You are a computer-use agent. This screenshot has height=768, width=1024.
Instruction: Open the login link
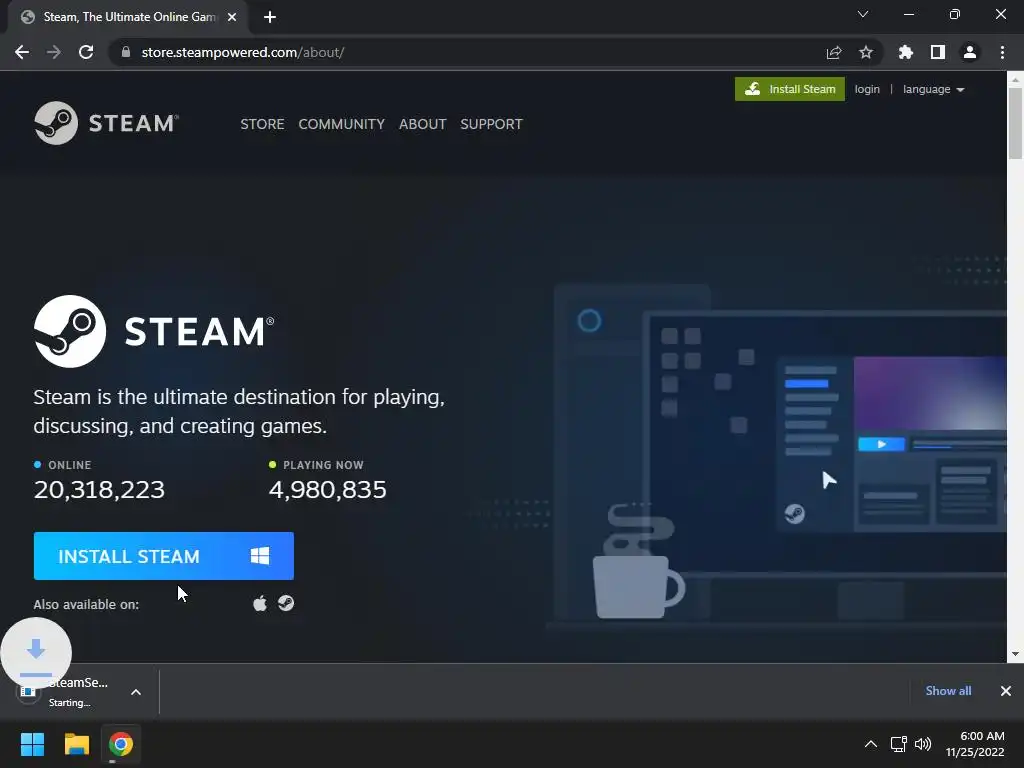point(867,89)
